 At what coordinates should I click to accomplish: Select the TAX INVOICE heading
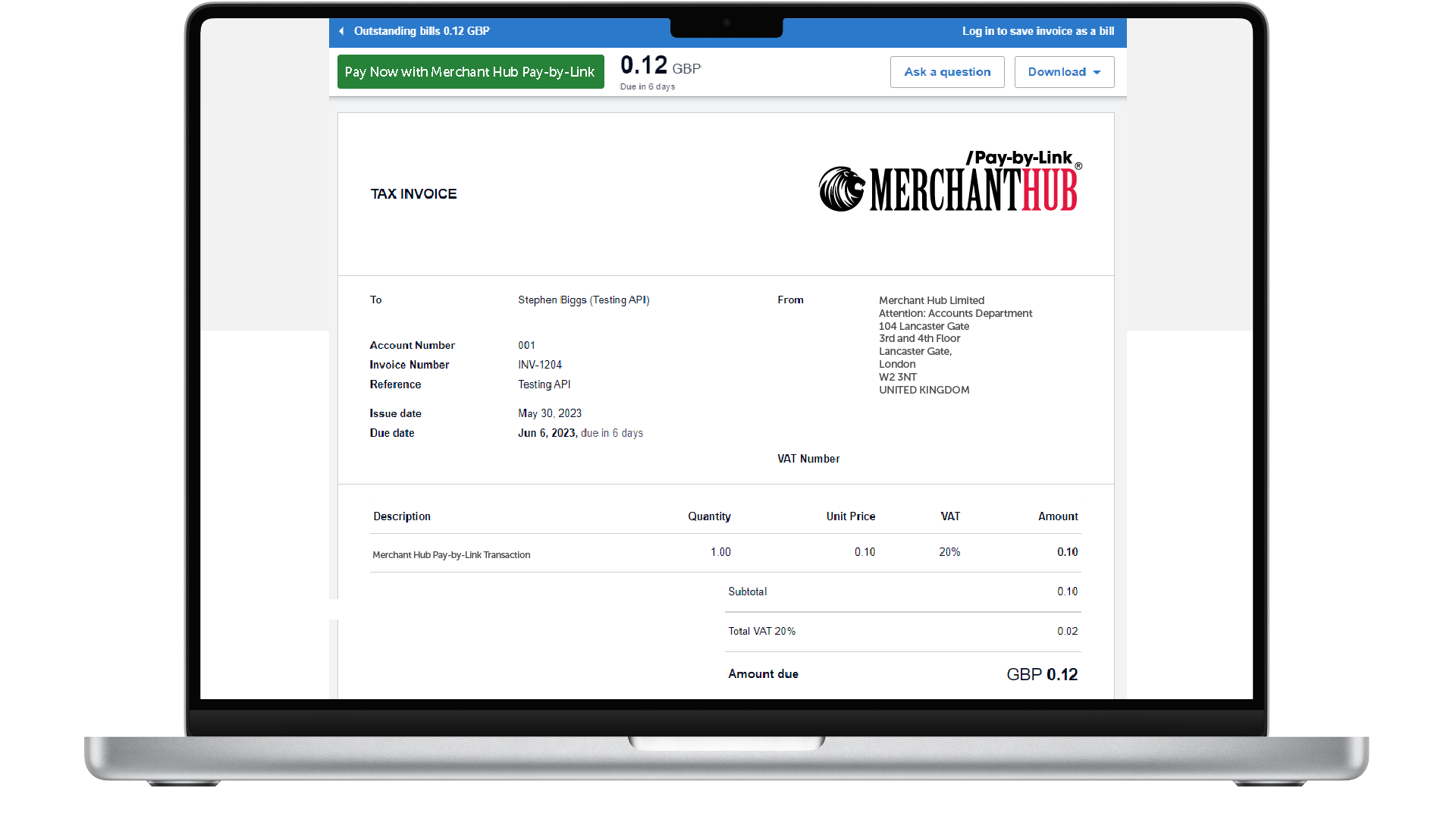(413, 194)
